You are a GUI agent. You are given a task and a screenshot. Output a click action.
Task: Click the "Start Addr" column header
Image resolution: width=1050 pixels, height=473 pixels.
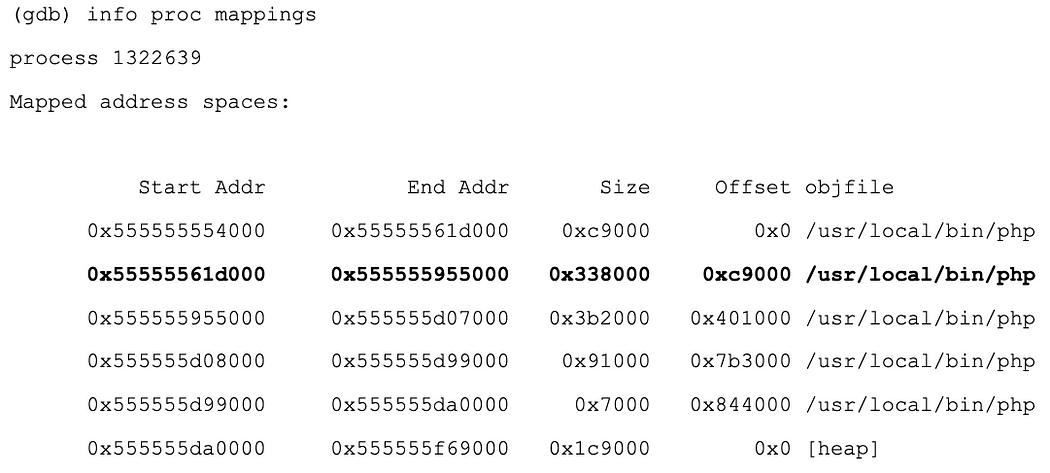(201, 188)
